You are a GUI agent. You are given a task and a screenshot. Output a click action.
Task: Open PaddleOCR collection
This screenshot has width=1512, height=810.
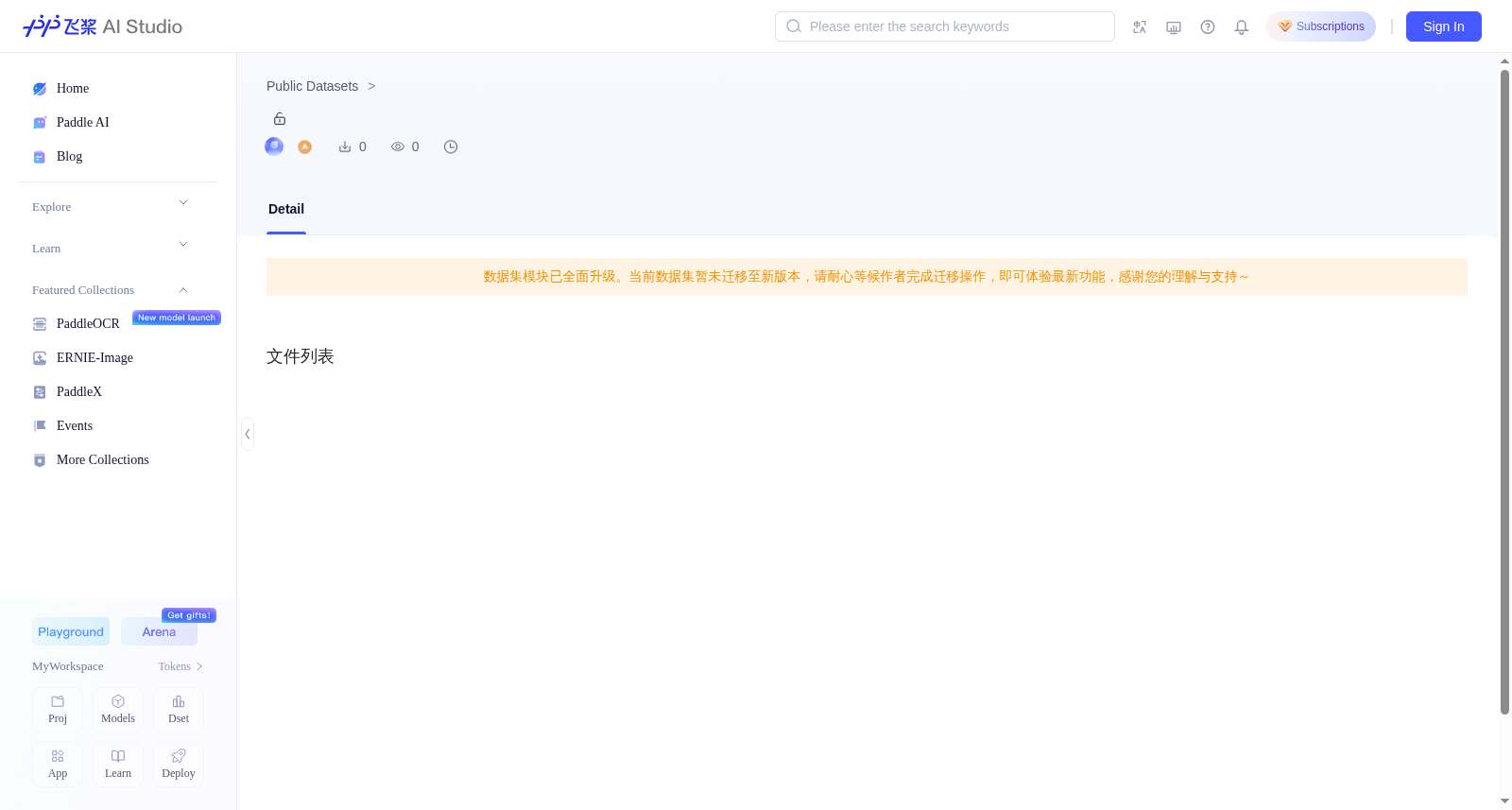click(x=88, y=324)
